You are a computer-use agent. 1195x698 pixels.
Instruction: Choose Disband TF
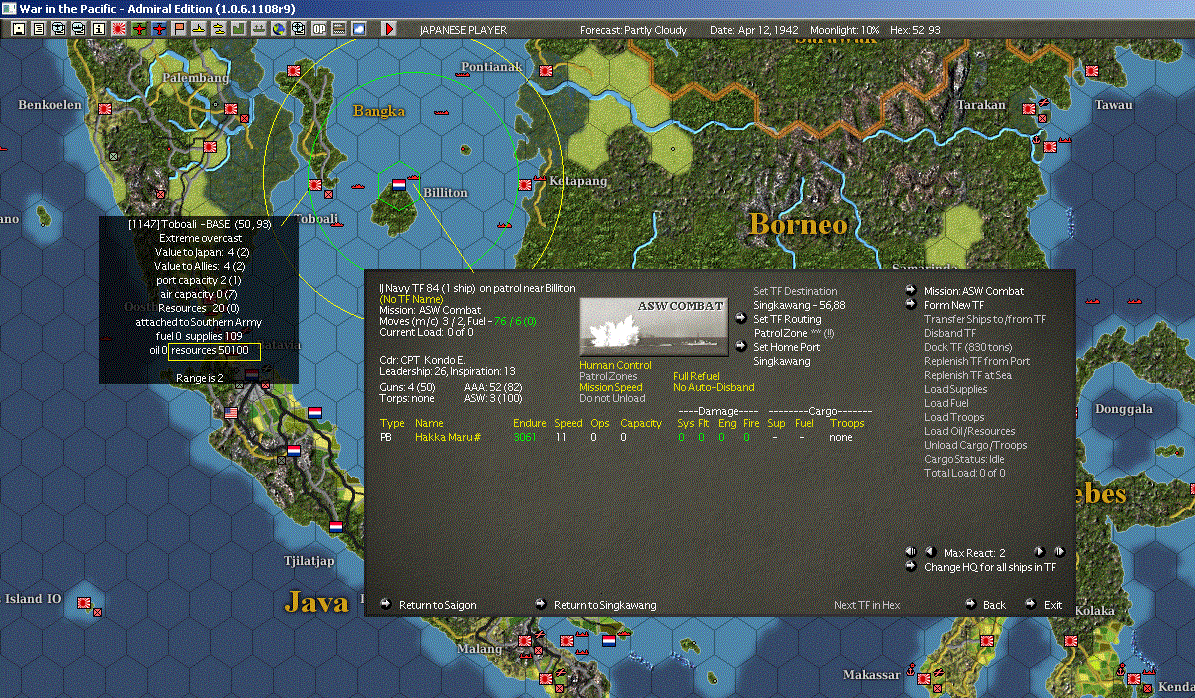pos(950,333)
